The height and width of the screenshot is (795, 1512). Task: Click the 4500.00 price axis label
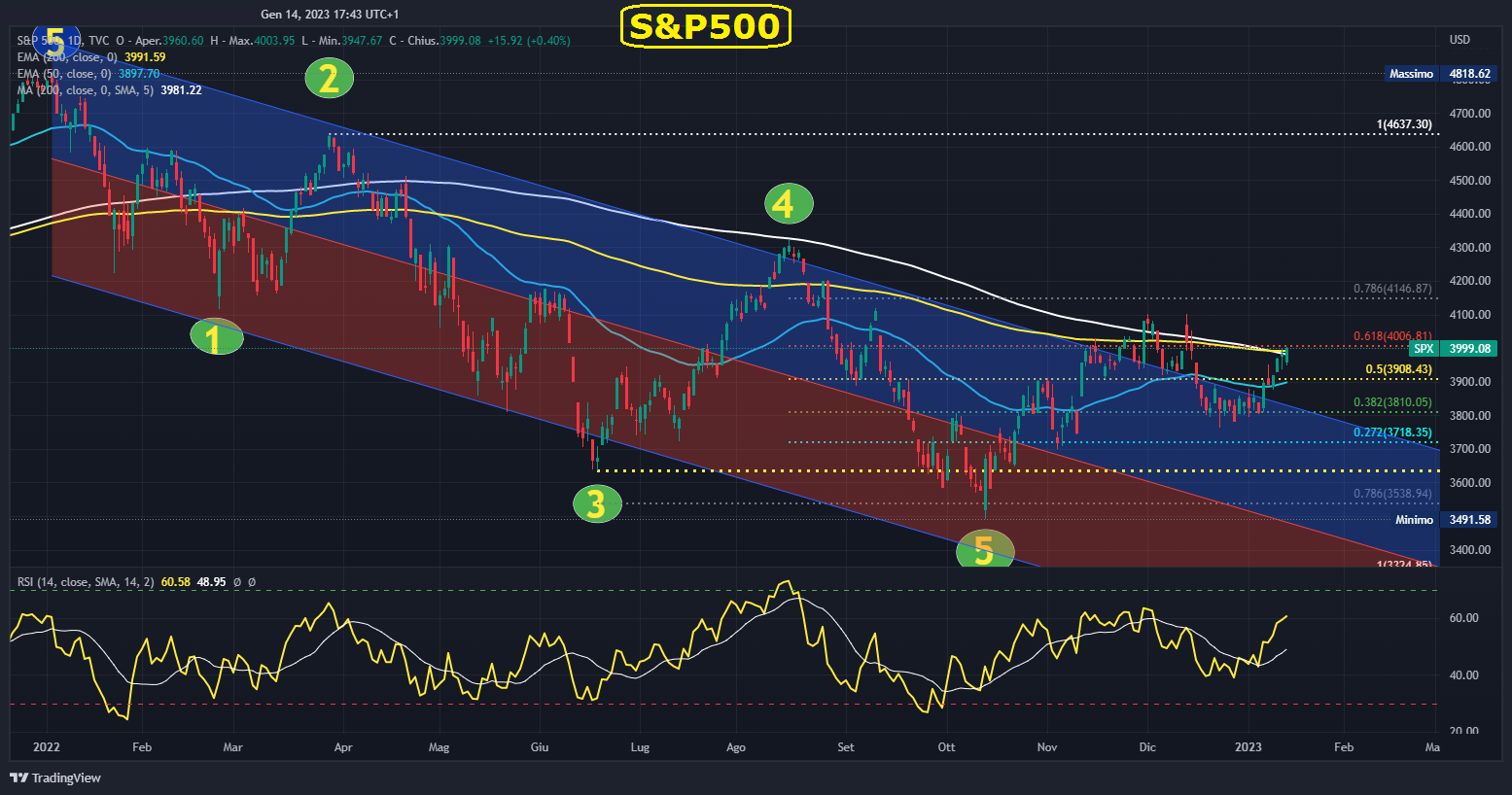click(x=1469, y=181)
